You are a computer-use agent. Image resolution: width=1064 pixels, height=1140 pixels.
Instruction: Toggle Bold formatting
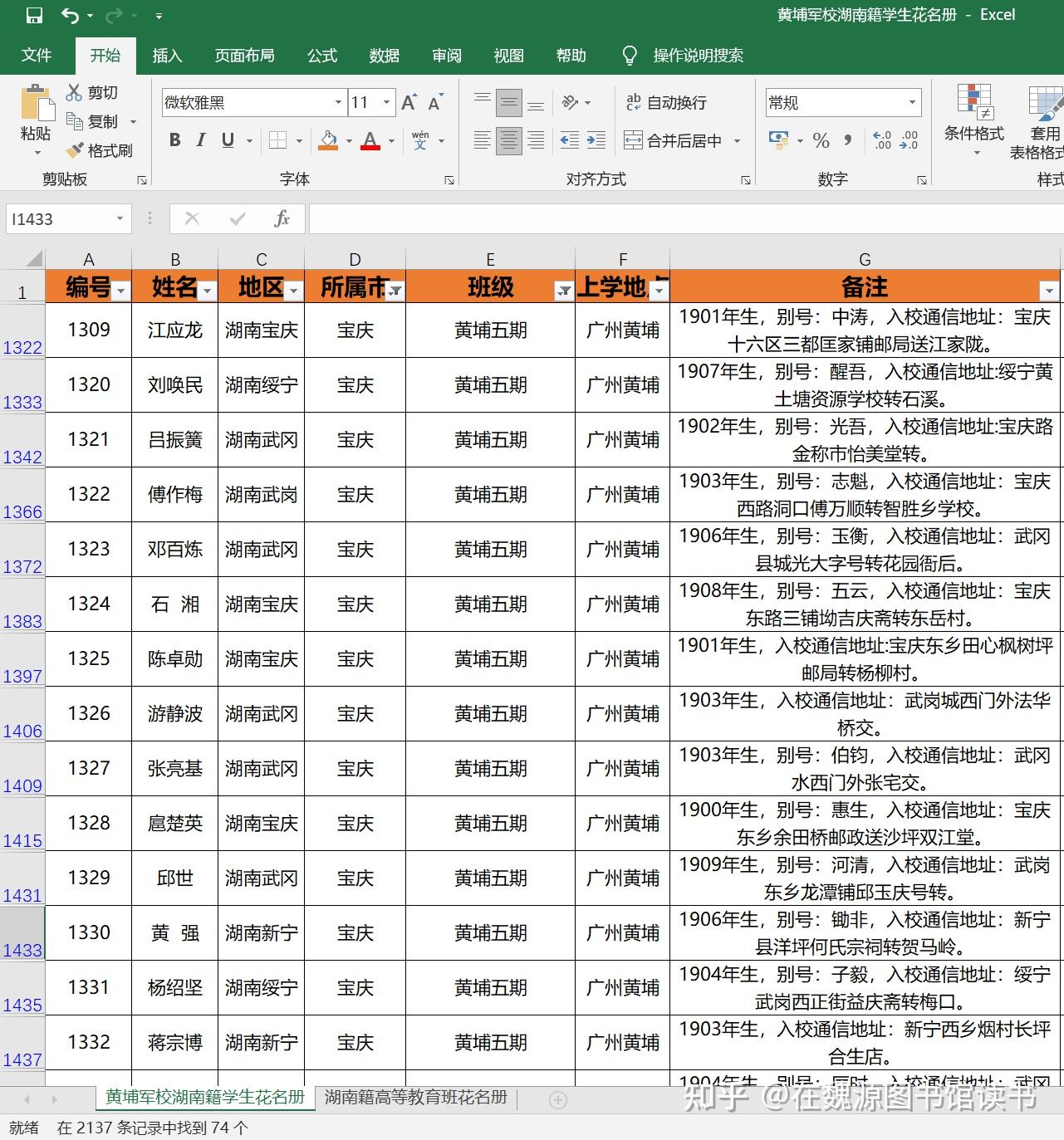pos(175,140)
